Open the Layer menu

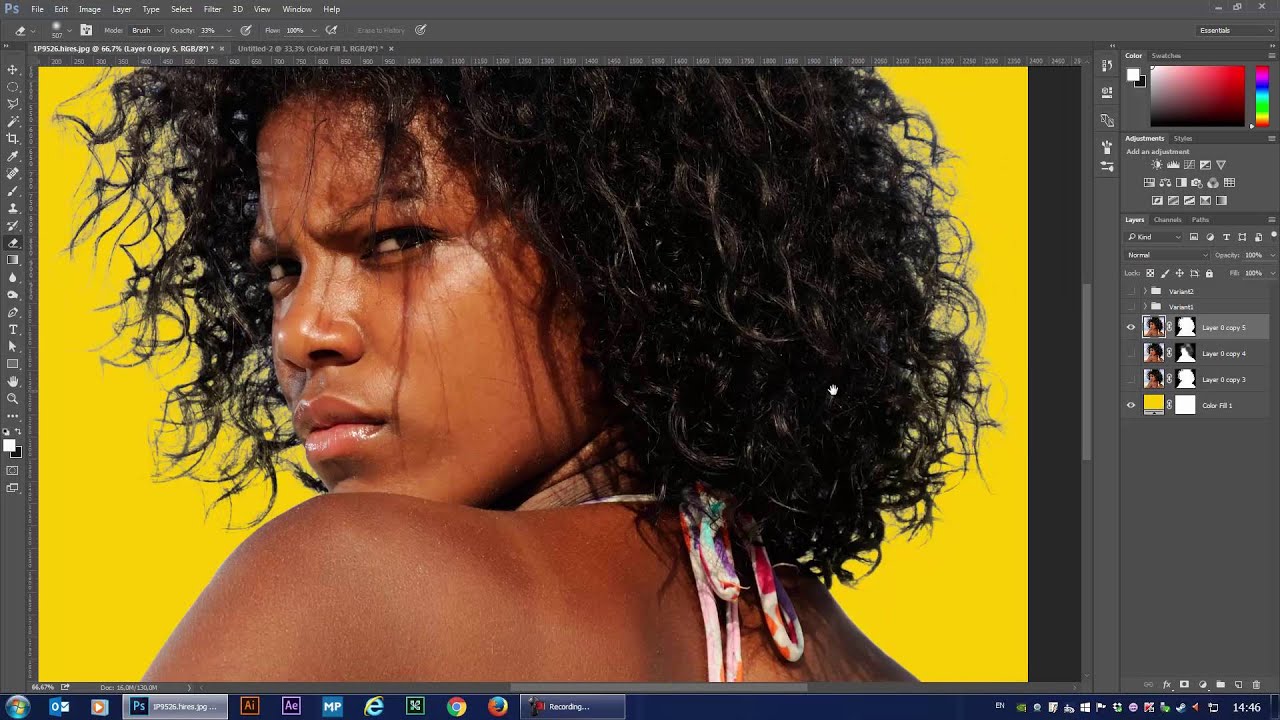tap(122, 9)
